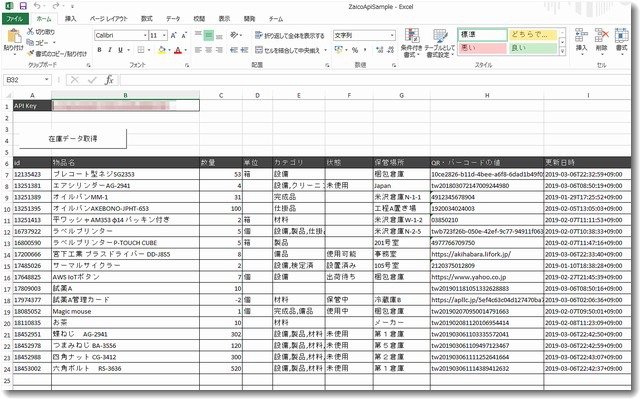Click the Save icon in quick access toolbar
Screen dimensions: 640x399
coord(23,6)
